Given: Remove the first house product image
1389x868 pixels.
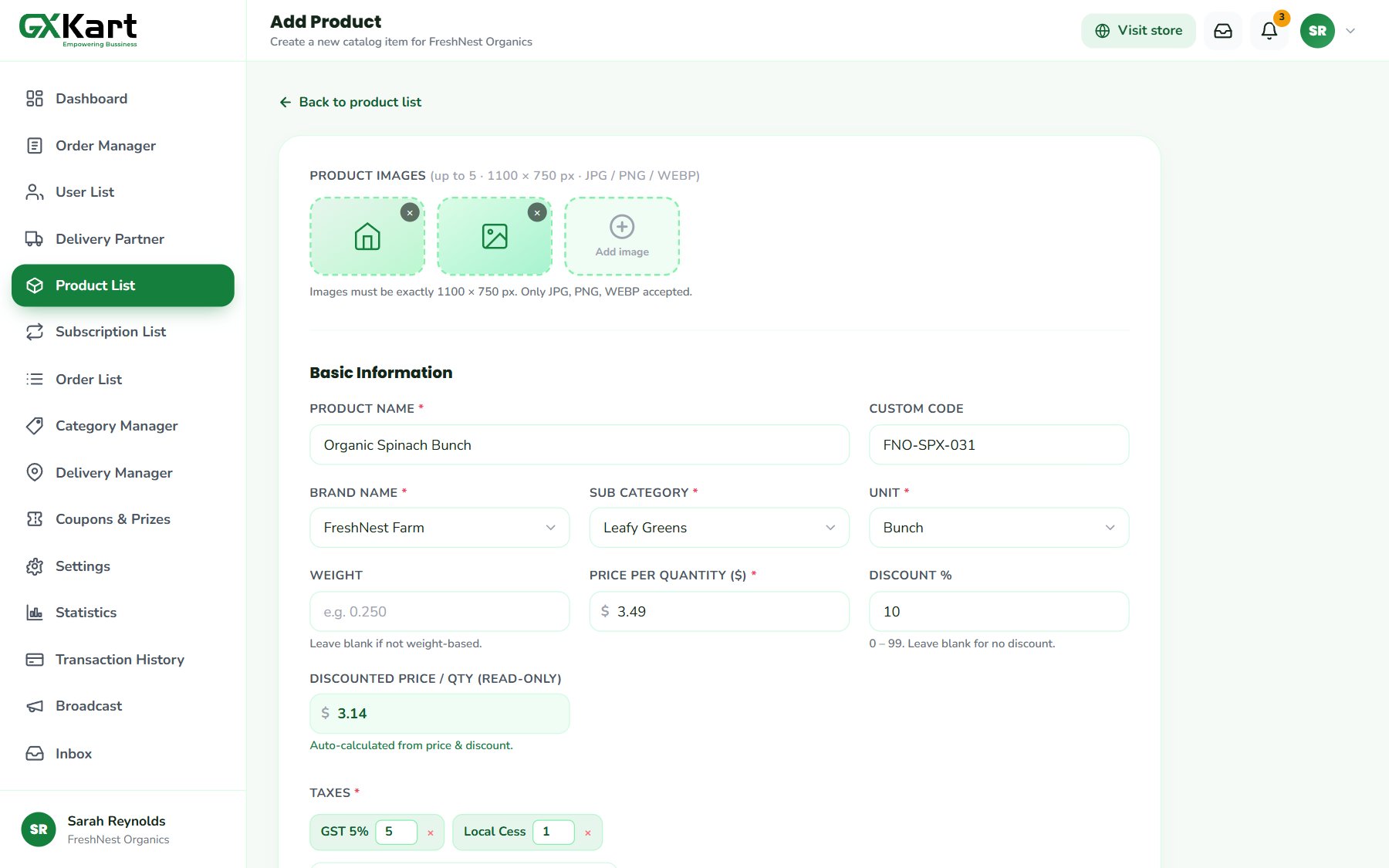Looking at the screenshot, I should click(x=410, y=212).
